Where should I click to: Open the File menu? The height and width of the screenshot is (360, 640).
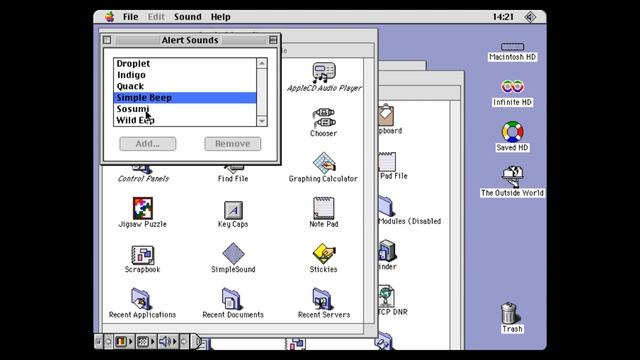pyautogui.click(x=131, y=17)
